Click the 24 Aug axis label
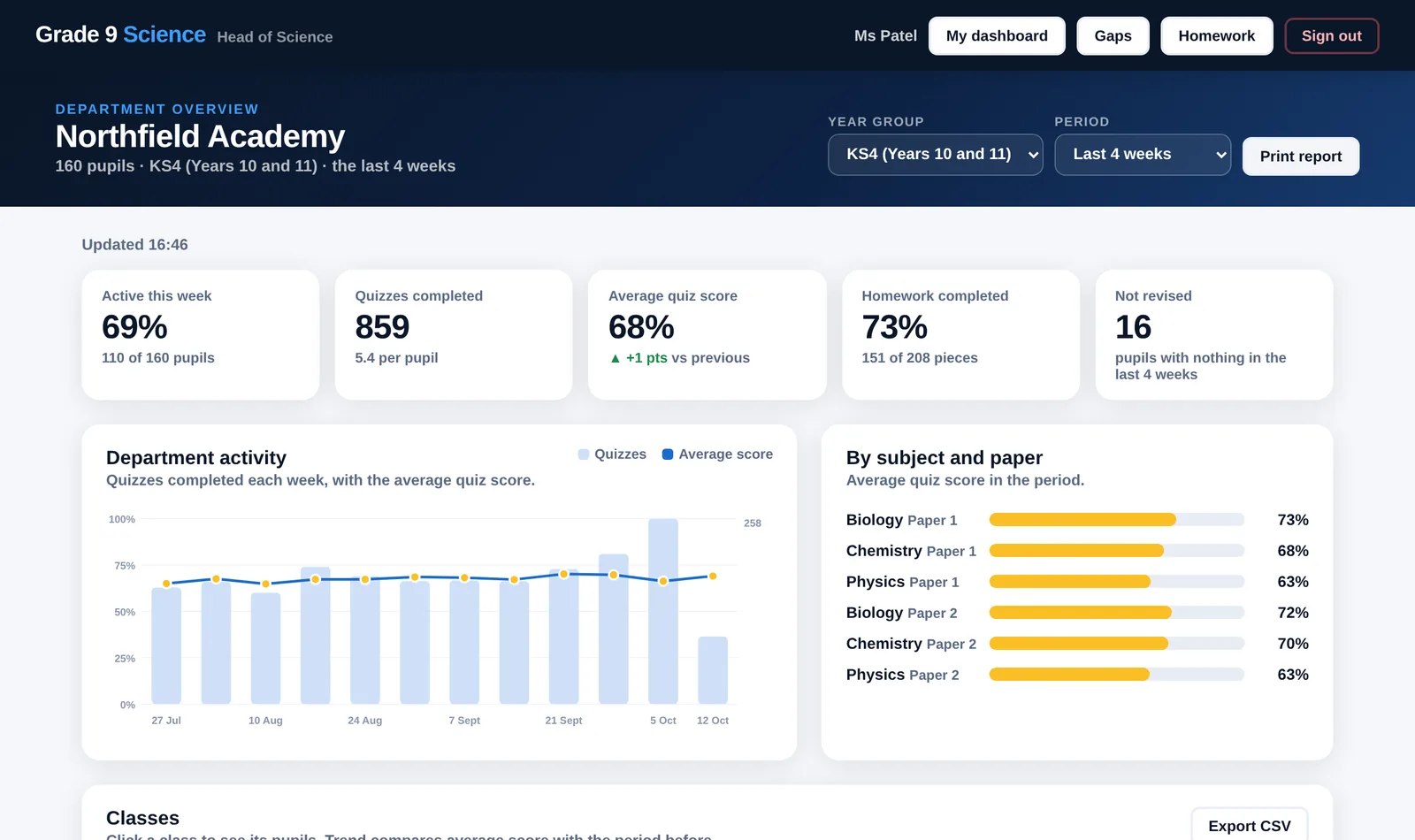1415x840 pixels. 364,721
